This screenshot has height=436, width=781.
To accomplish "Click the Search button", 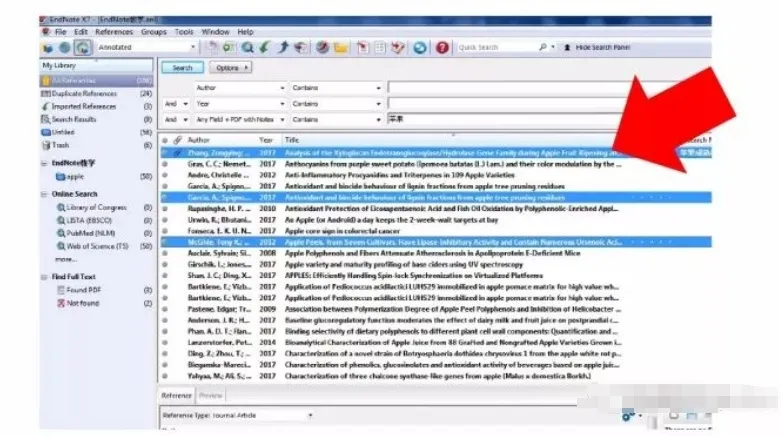I will click(x=182, y=68).
